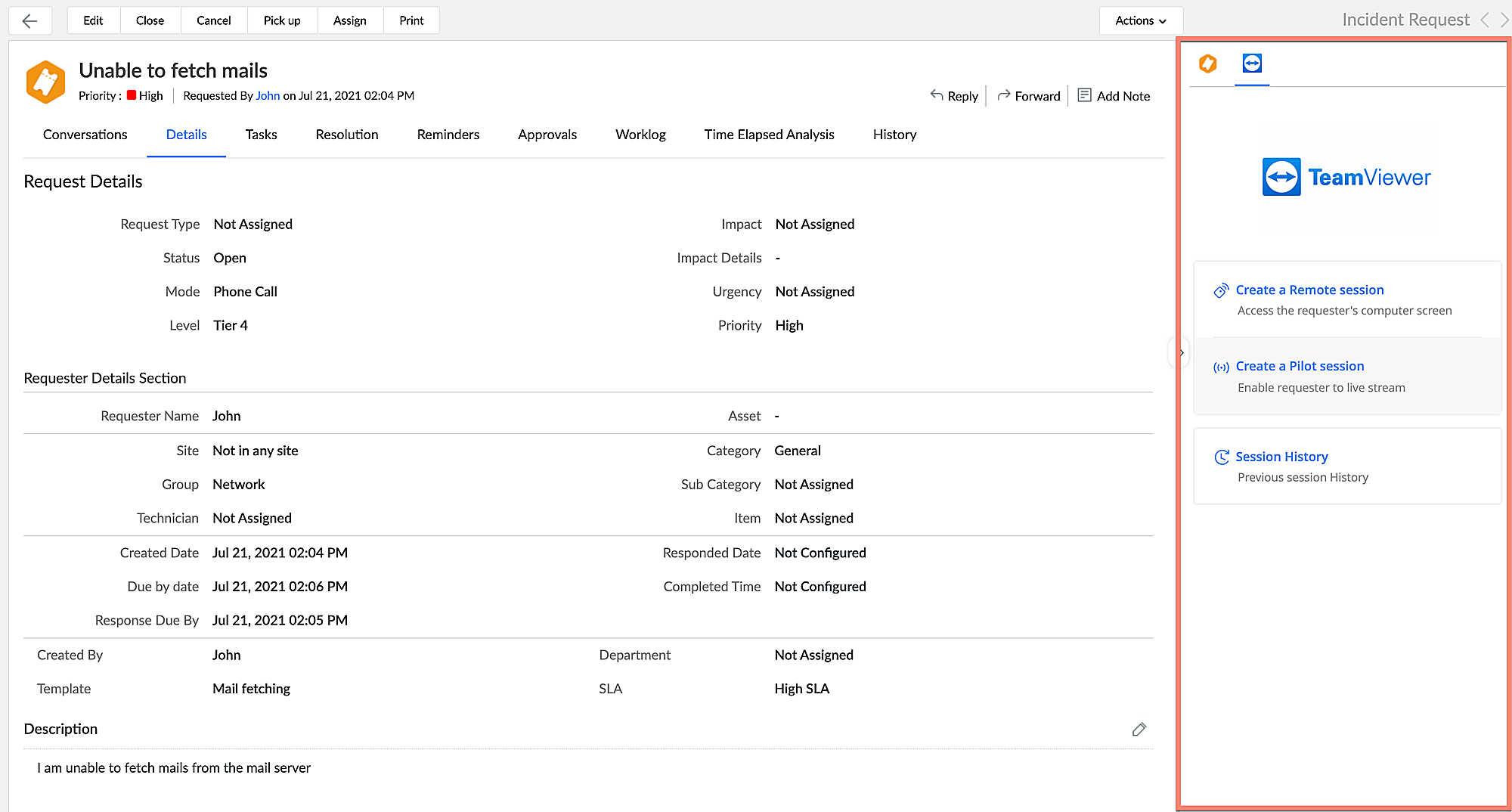Open the TeamViewer tab icon in side panel
Screen dimensions: 1512x812
coord(1252,64)
